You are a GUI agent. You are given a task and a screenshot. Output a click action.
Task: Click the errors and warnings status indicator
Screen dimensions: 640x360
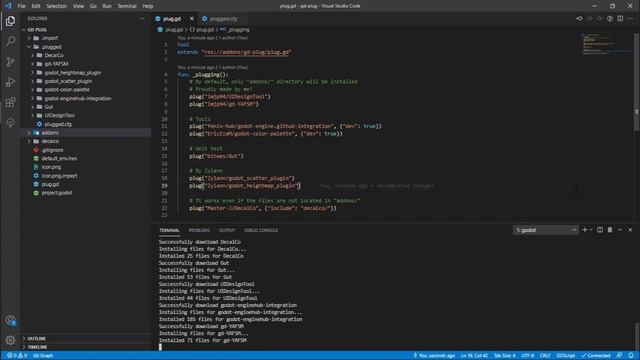pos(17,356)
